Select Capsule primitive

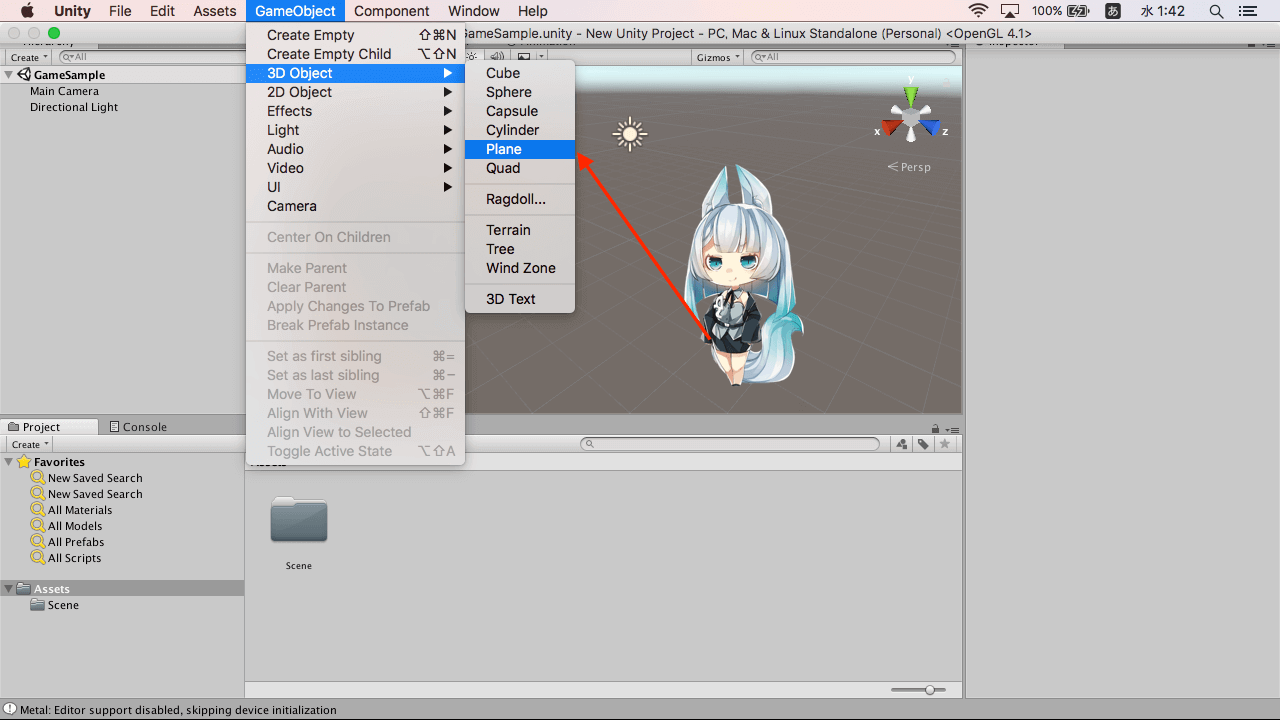coord(519,111)
